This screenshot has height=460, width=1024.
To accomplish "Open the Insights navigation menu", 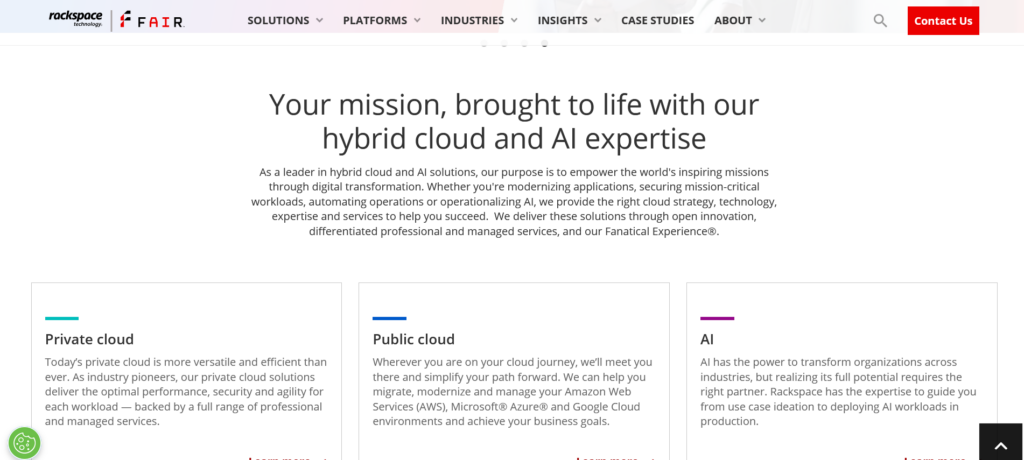I will tap(569, 20).
